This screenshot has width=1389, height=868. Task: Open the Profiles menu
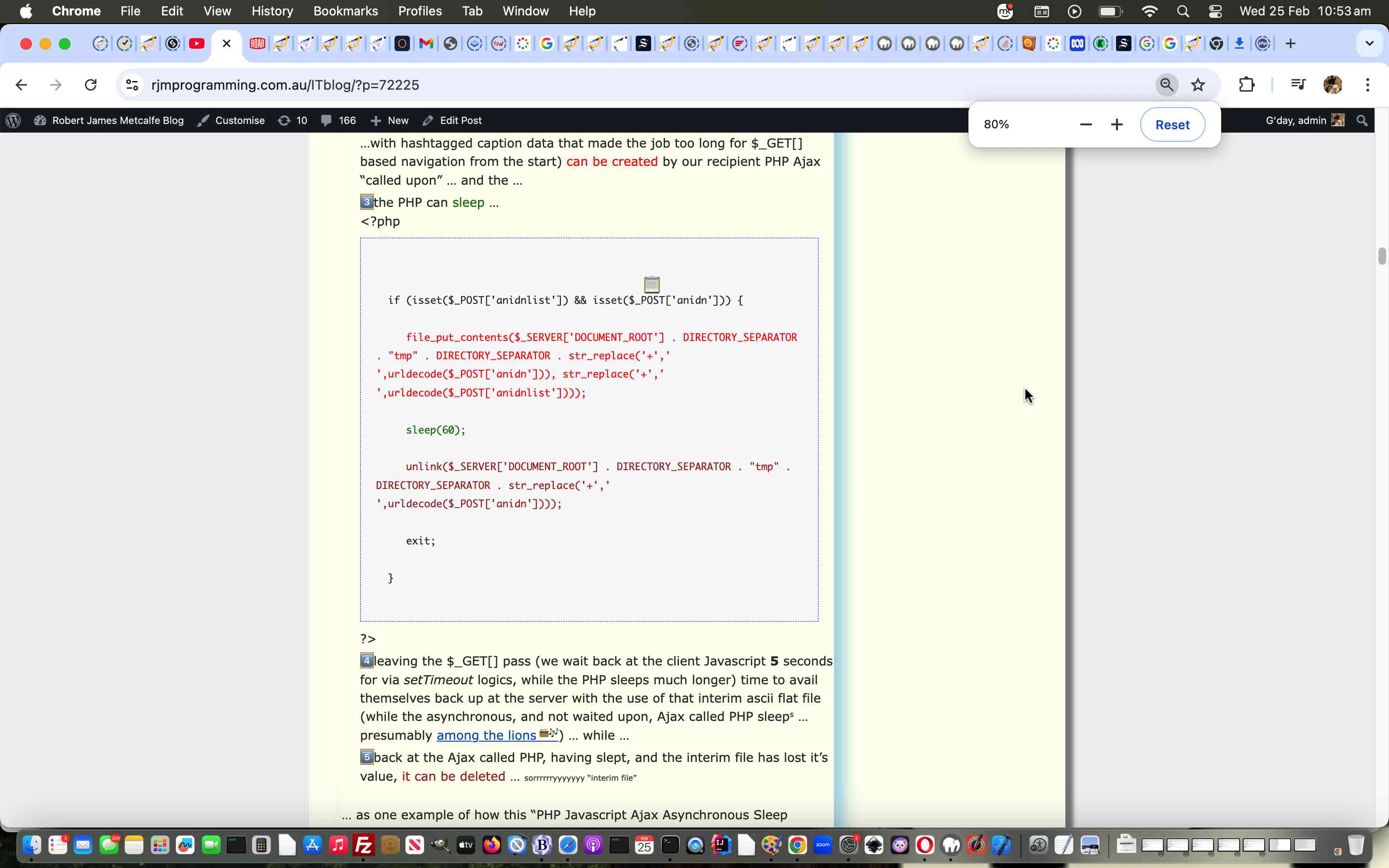[x=420, y=11]
